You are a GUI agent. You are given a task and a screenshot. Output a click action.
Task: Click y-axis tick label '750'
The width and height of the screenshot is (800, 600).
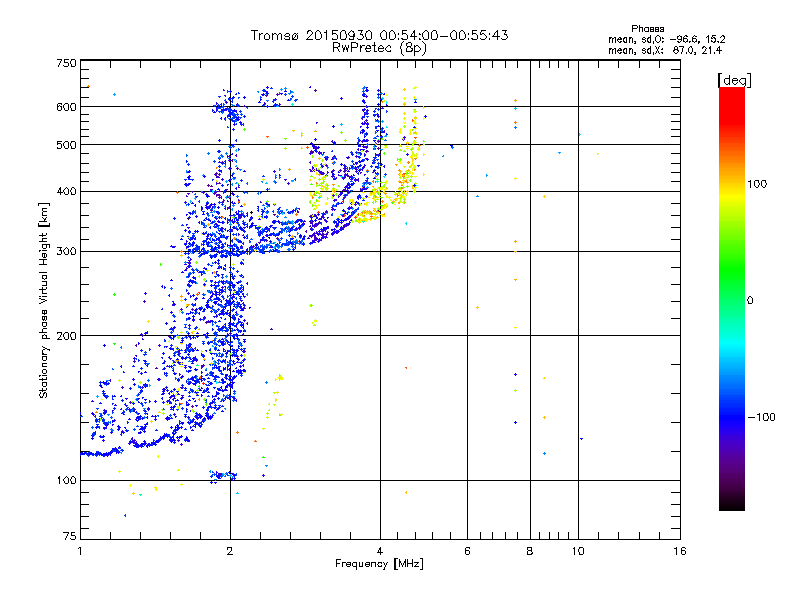coord(66,63)
